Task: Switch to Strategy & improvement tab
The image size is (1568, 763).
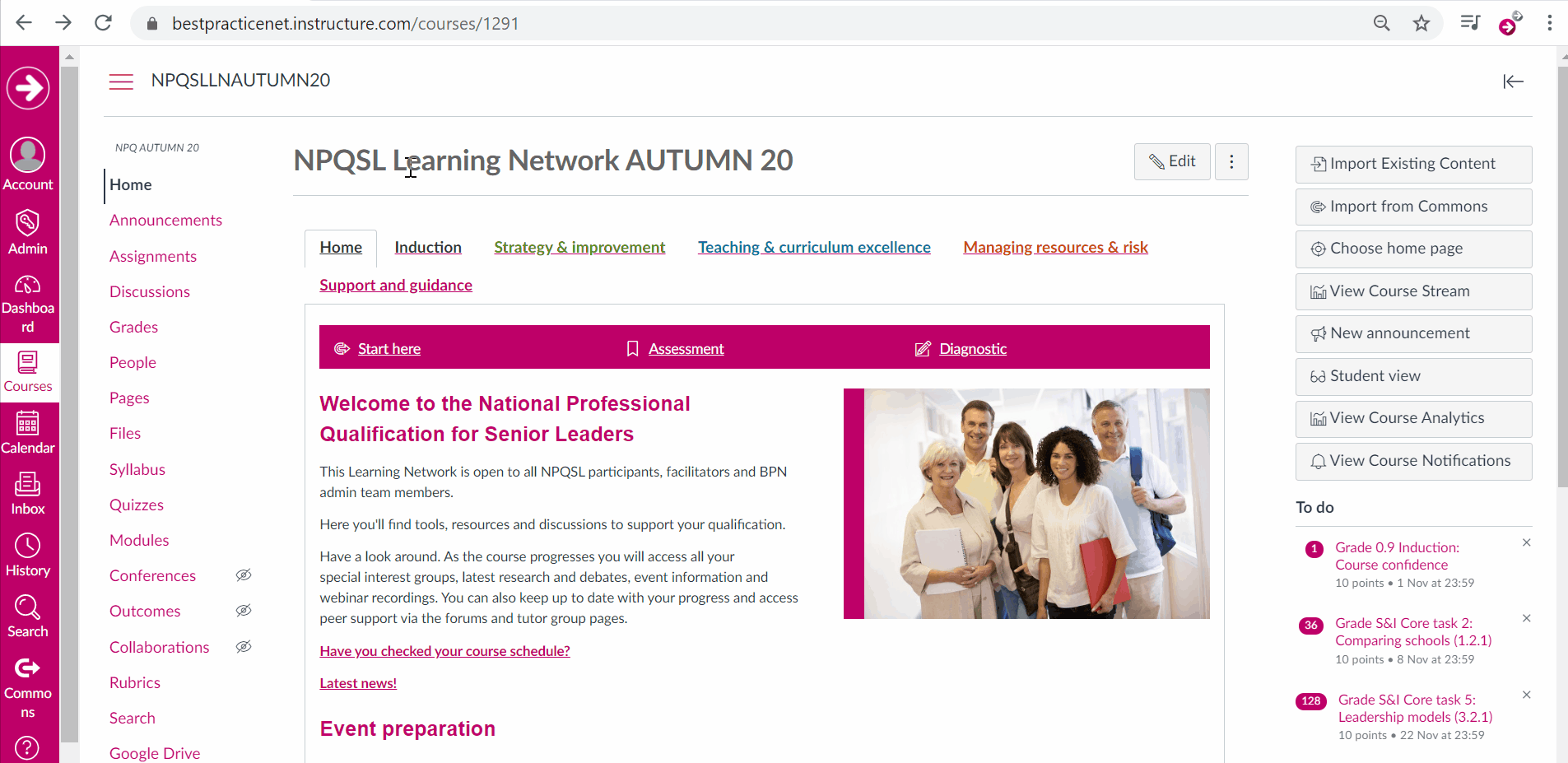Action: [x=579, y=247]
